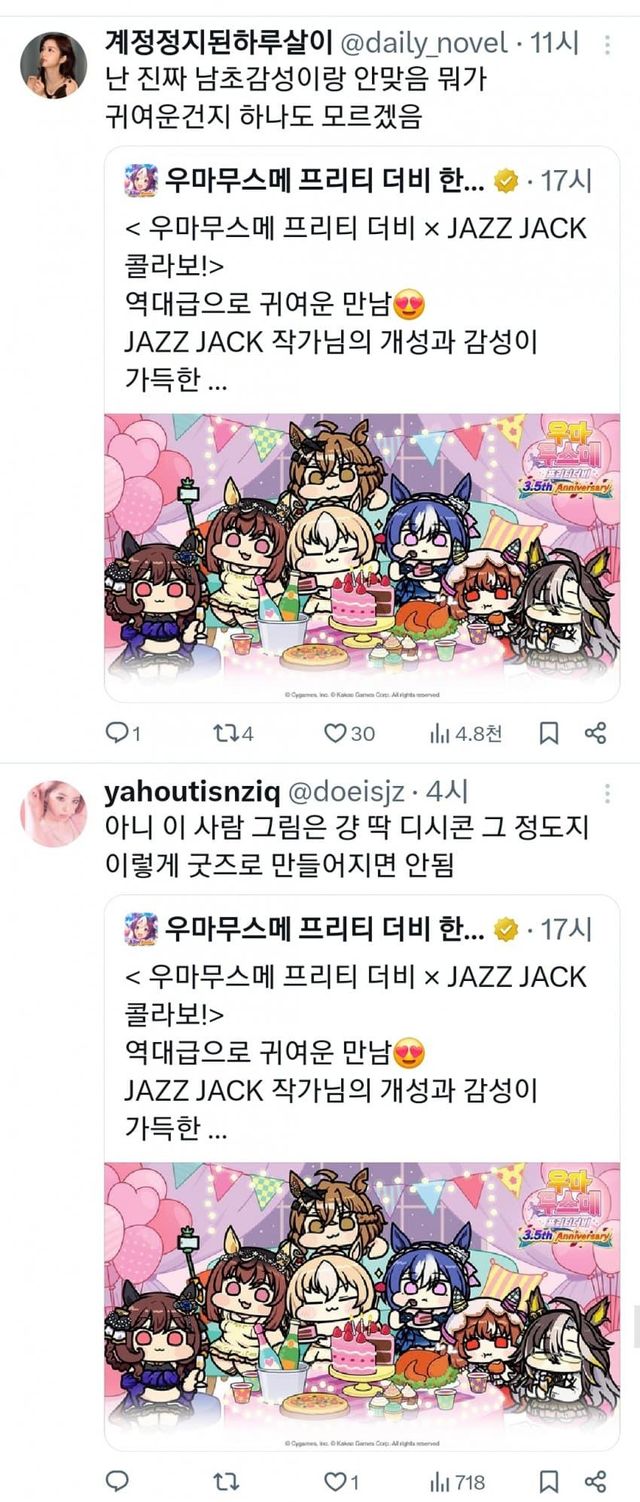Share the daily_novel tweet

point(595,733)
